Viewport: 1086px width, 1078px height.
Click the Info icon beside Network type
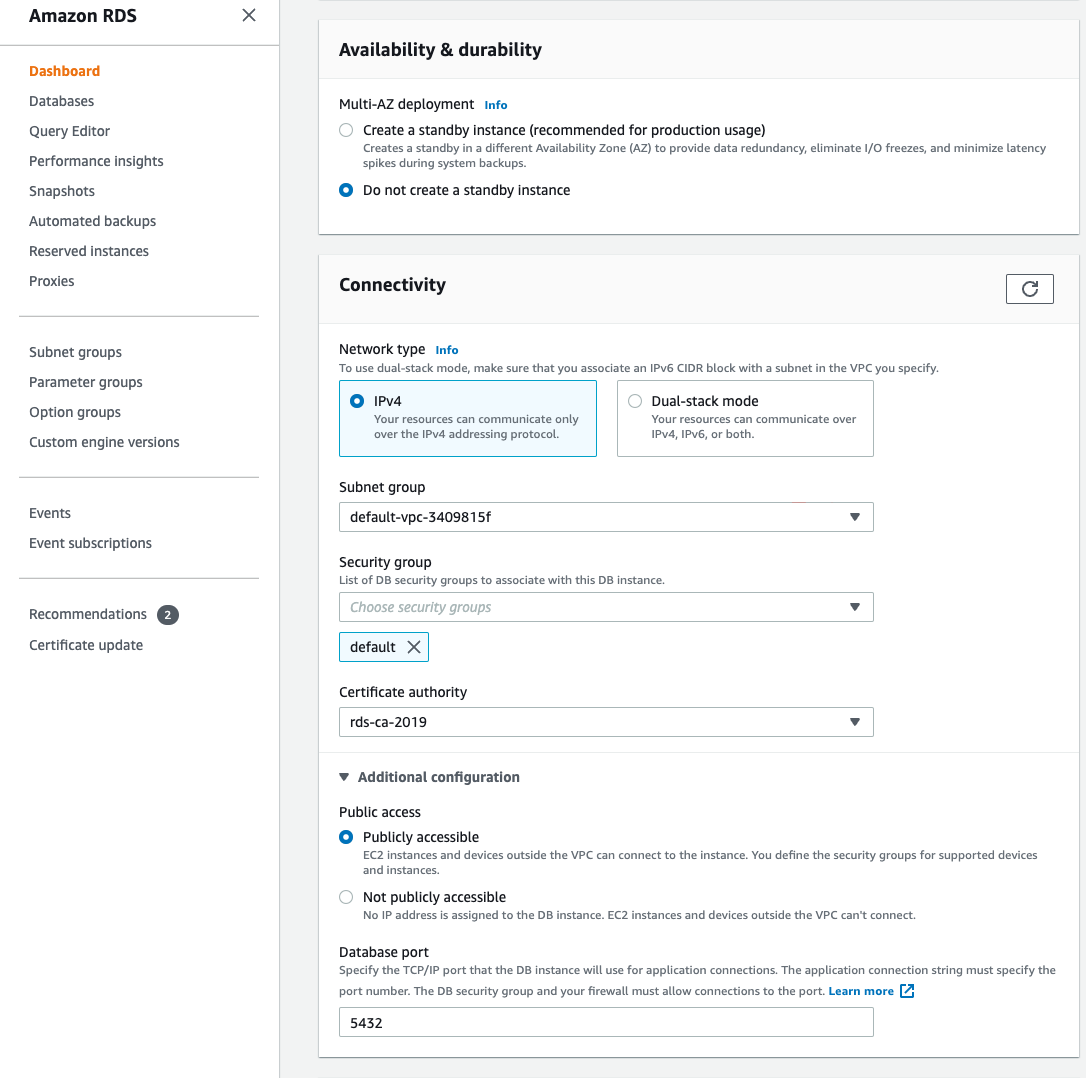tap(446, 349)
